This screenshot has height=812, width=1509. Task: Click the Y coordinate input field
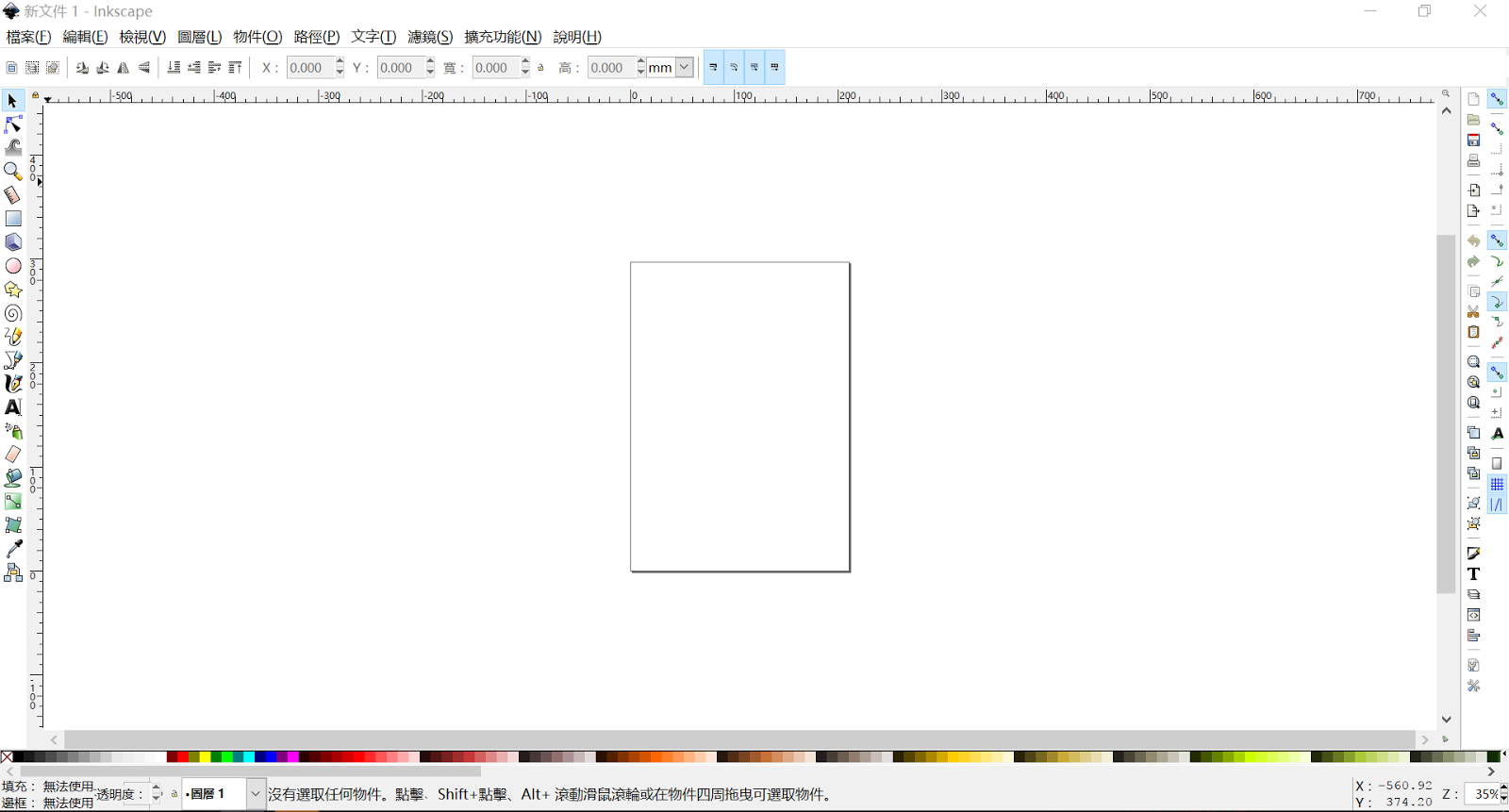click(x=400, y=68)
